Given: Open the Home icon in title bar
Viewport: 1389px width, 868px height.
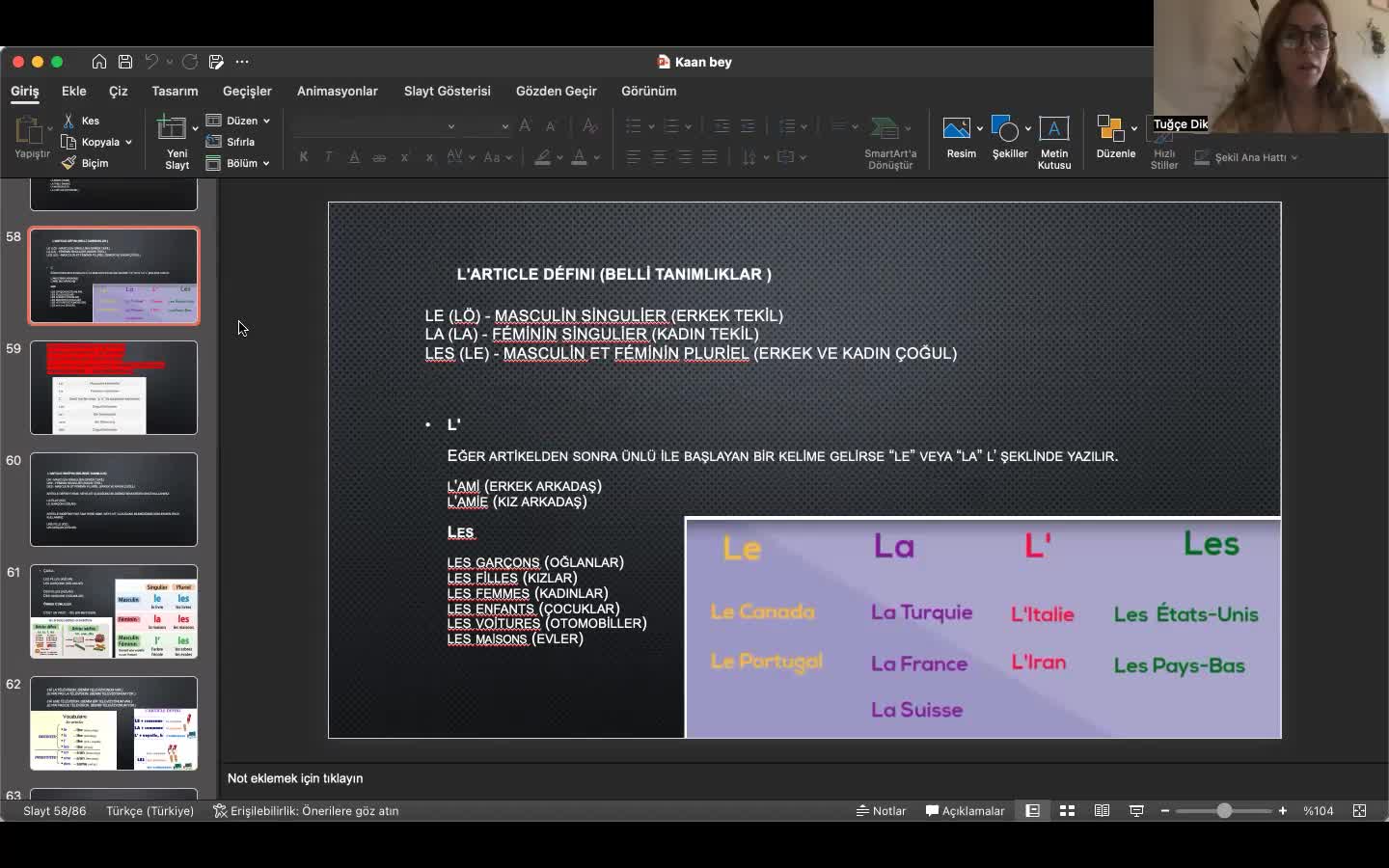Looking at the screenshot, I should point(99,62).
